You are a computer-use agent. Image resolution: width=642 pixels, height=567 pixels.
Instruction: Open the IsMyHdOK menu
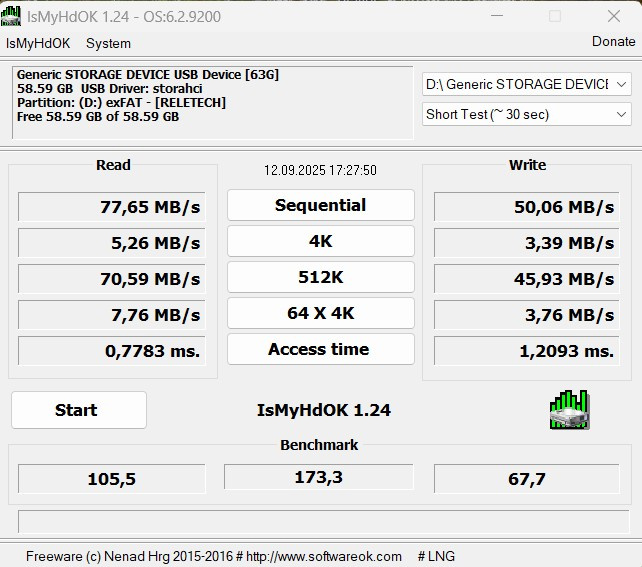click(x=38, y=43)
